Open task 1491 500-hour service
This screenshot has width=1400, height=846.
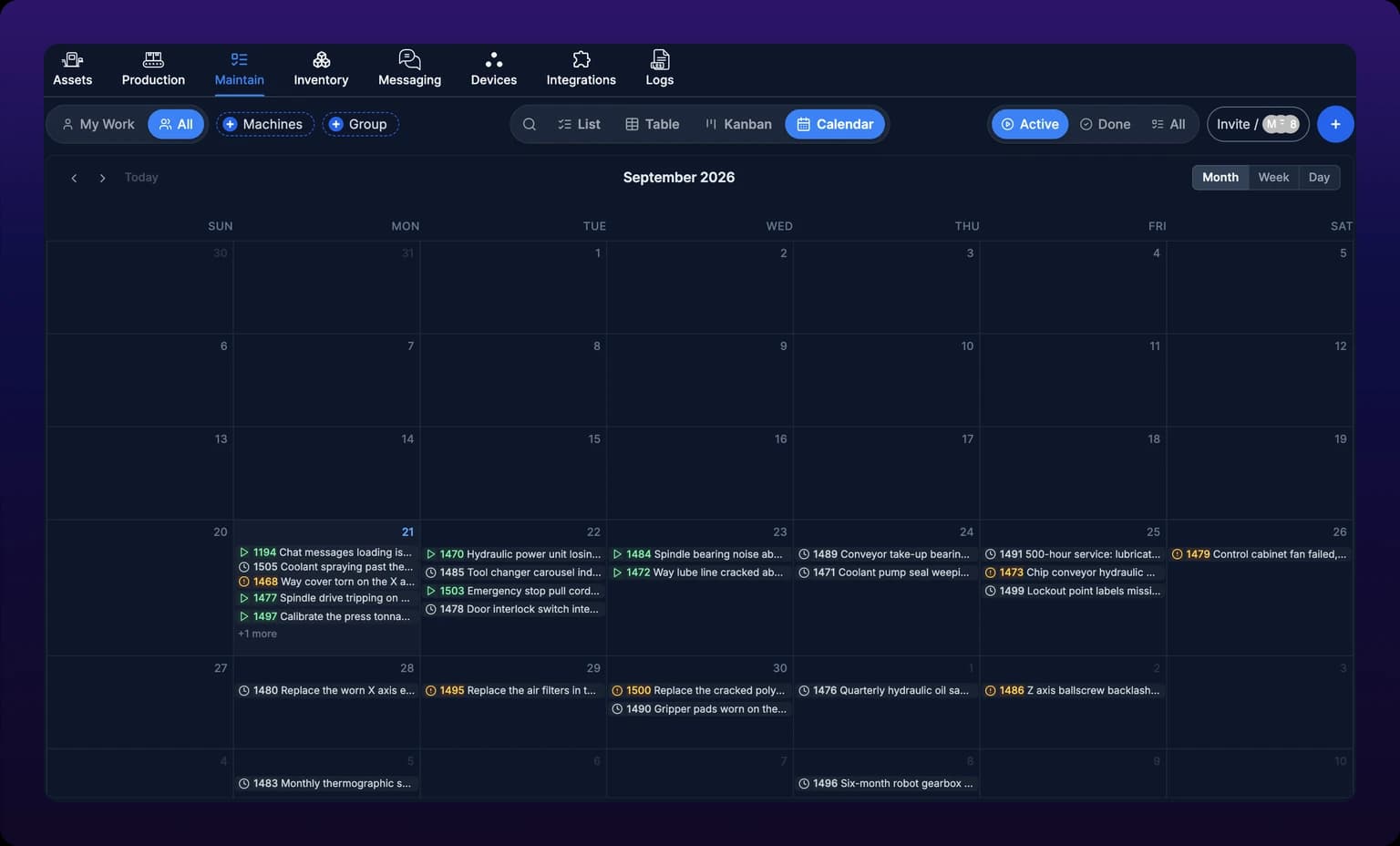click(x=1073, y=554)
